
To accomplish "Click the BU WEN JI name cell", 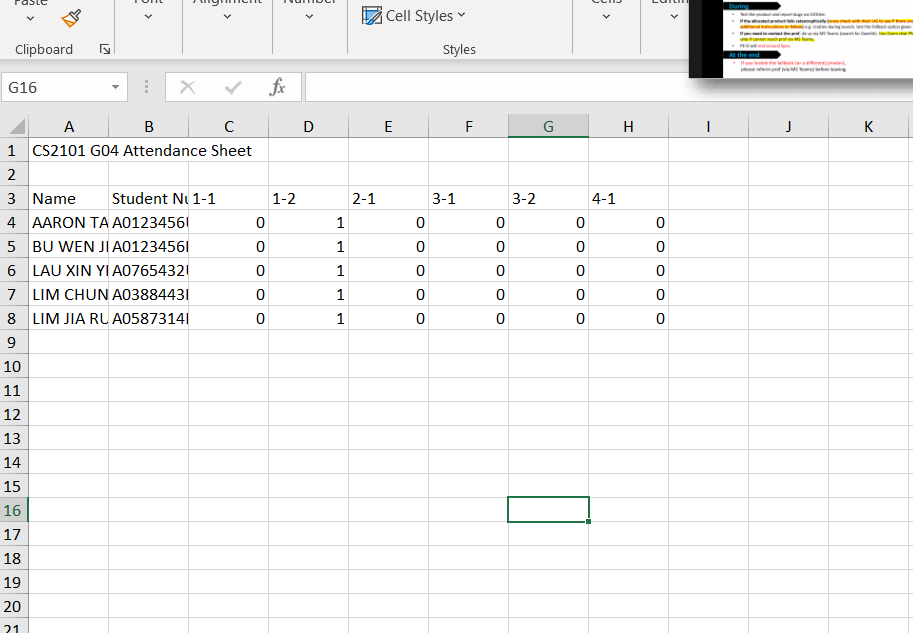I will coord(69,246).
